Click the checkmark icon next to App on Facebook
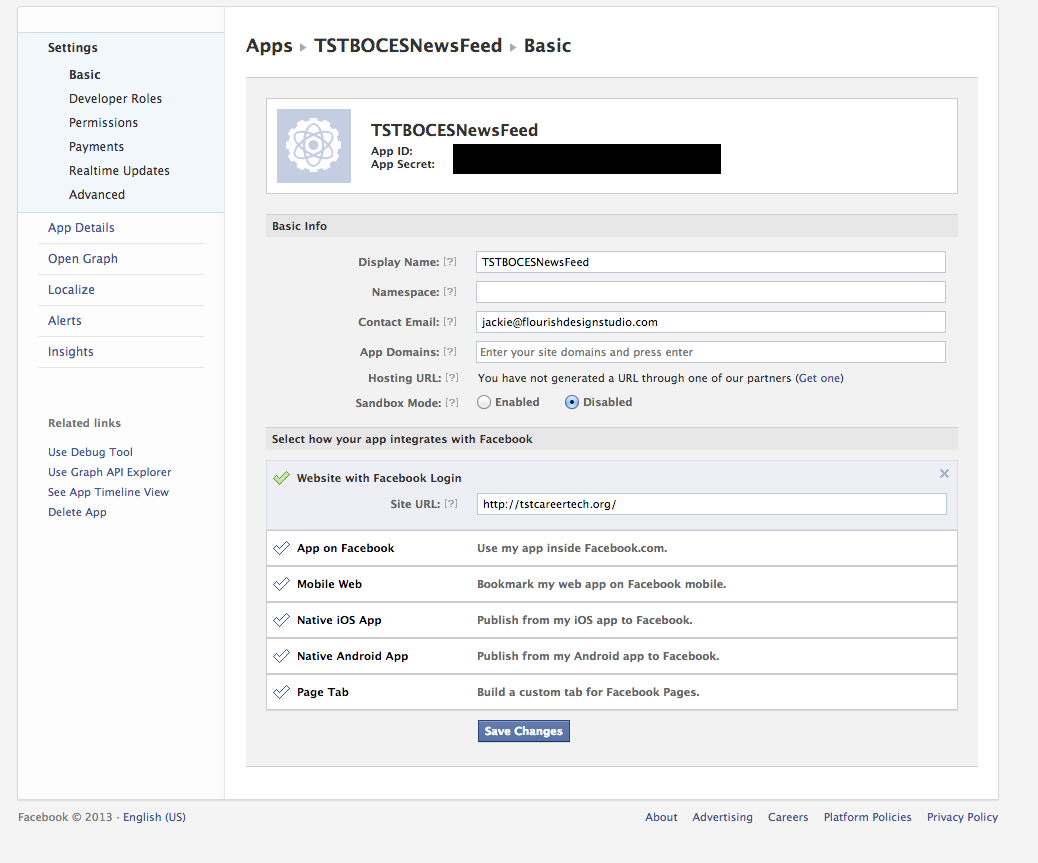Image resolution: width=1038 pixels, height=863 pixels. pyautogui.click(x=281, y=548)
